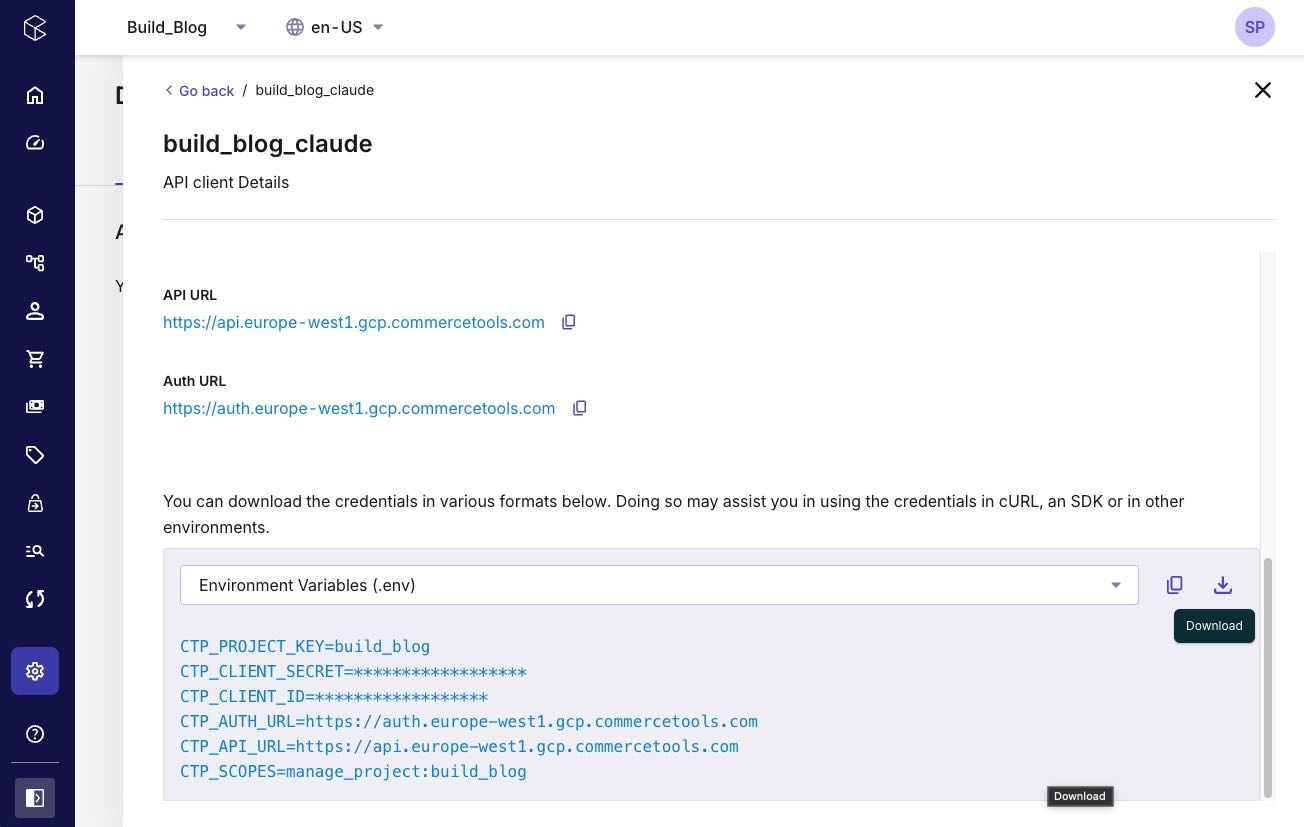
Task: Open the Environment Variables (.env) format dropdown
Action: tap(659, 585)
